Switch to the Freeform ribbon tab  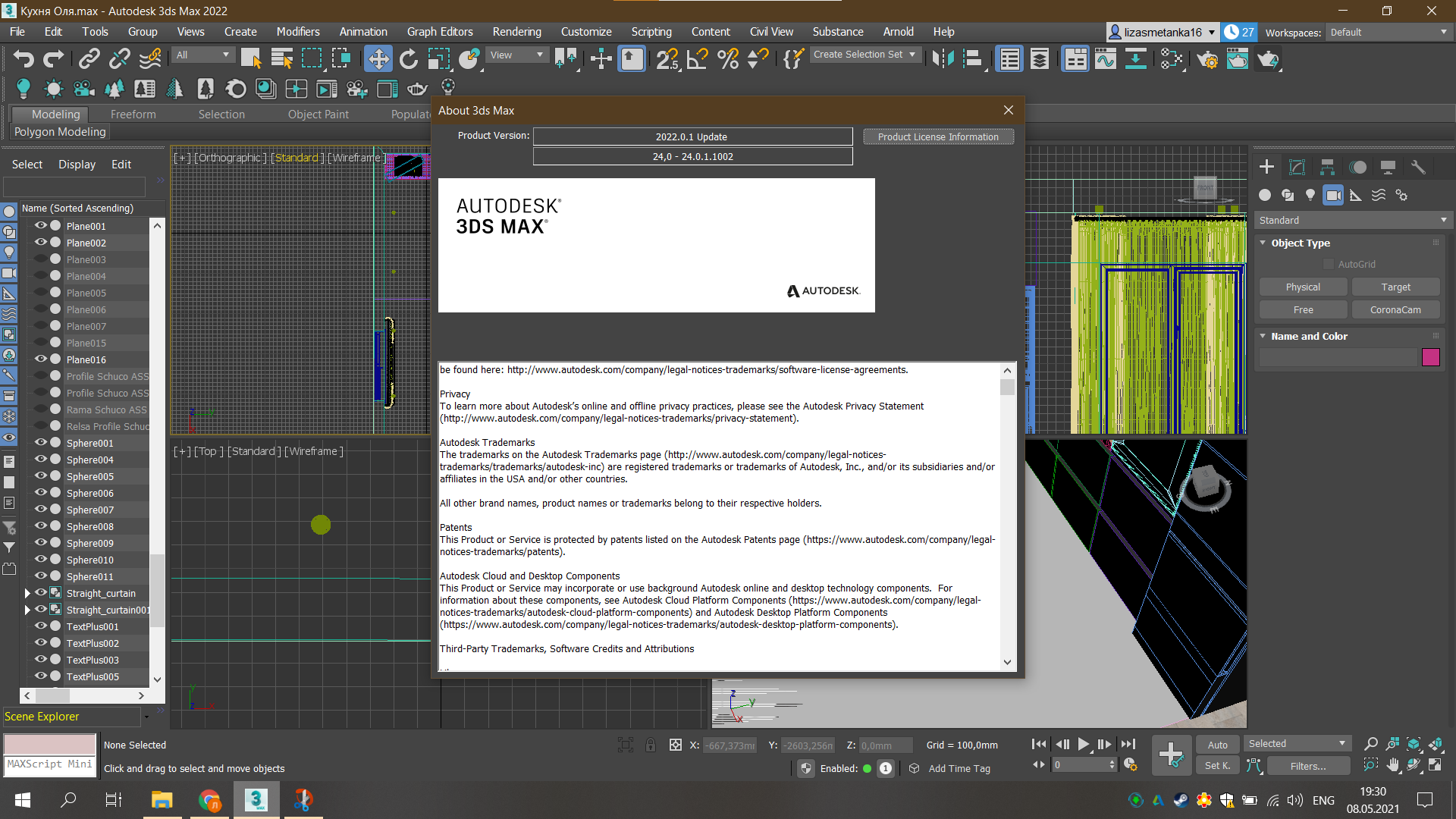coord(133,114)
